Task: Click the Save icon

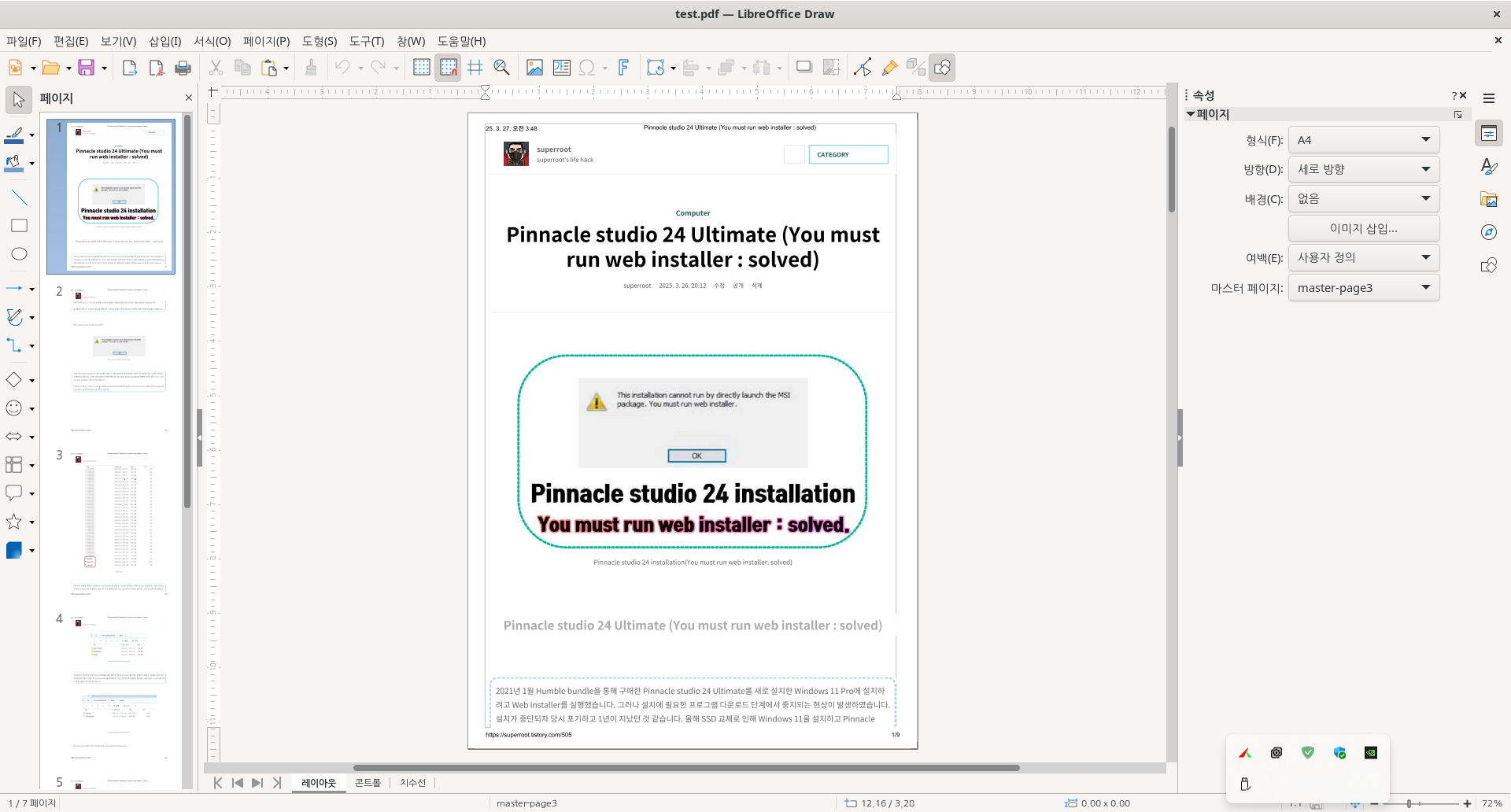Action: point(86,68)
